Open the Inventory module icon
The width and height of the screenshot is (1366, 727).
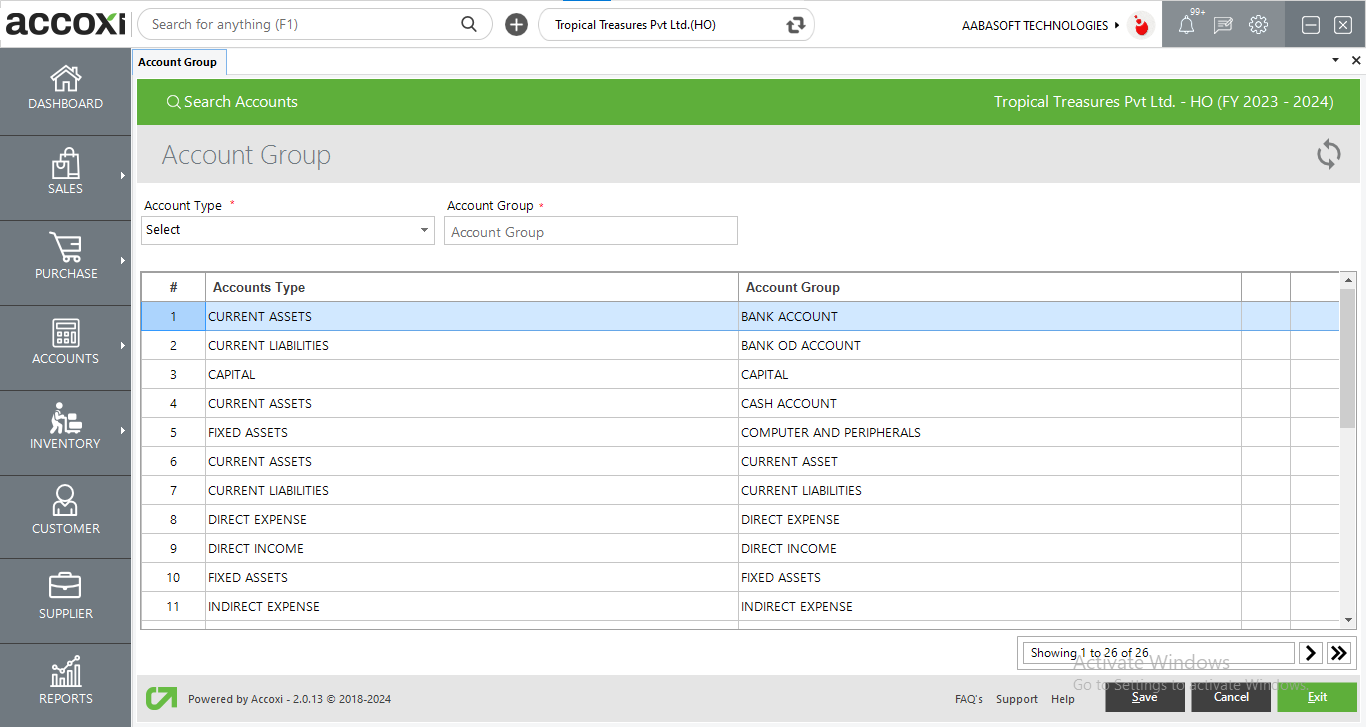[65, 418]
